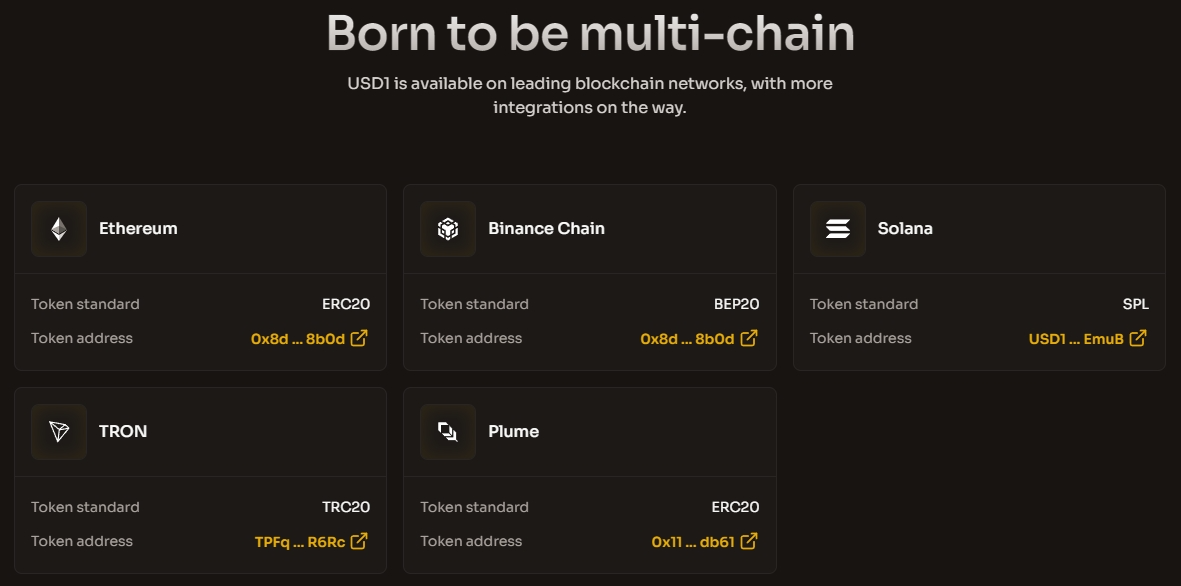Open external link icon beside TRON address
Image resolution: width=1181 pixels, height=586 pixels.
pyautogui.click(x=360, y=541)
